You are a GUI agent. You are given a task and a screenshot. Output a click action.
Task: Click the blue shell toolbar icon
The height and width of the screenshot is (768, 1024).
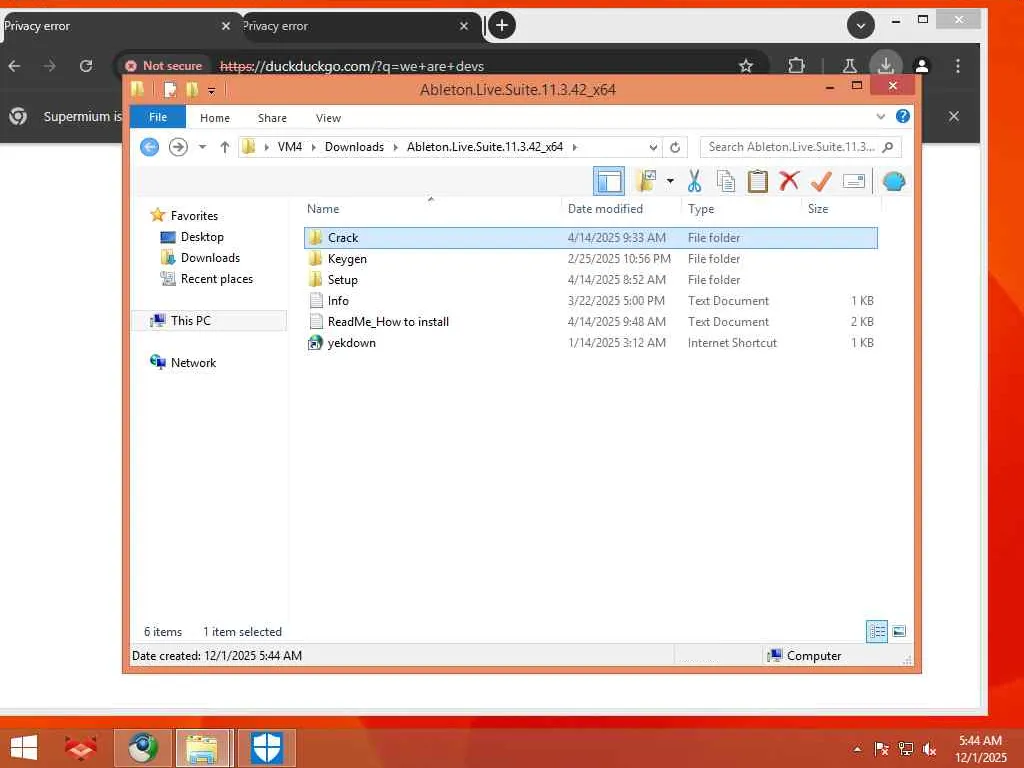893,181
